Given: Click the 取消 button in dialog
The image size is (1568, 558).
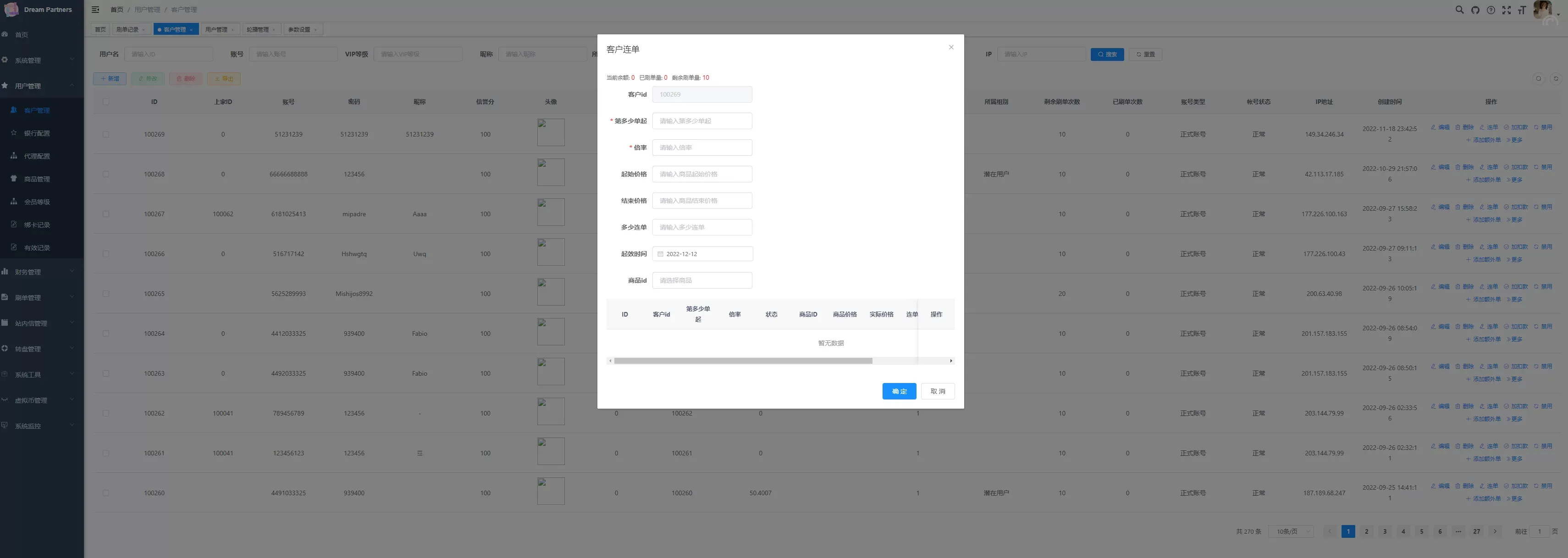Looking at the screenshot, I should pos(938,392).
